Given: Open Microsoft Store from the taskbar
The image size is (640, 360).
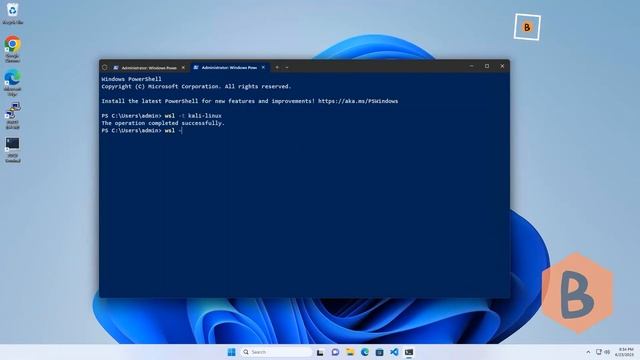Looking at the screenshot, I should [x=379, y=352].
